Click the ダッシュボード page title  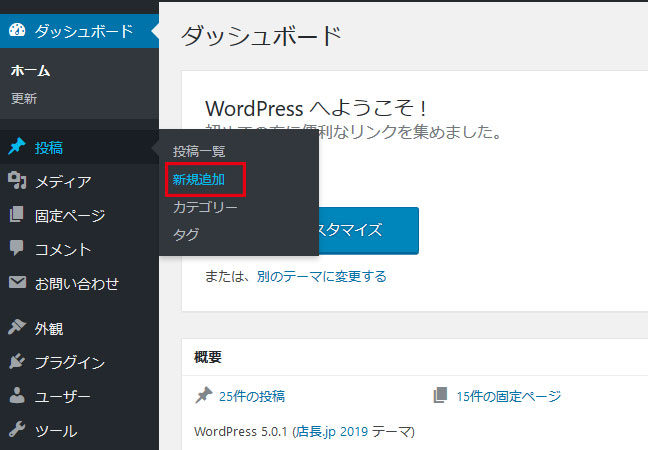coord(261,36)
